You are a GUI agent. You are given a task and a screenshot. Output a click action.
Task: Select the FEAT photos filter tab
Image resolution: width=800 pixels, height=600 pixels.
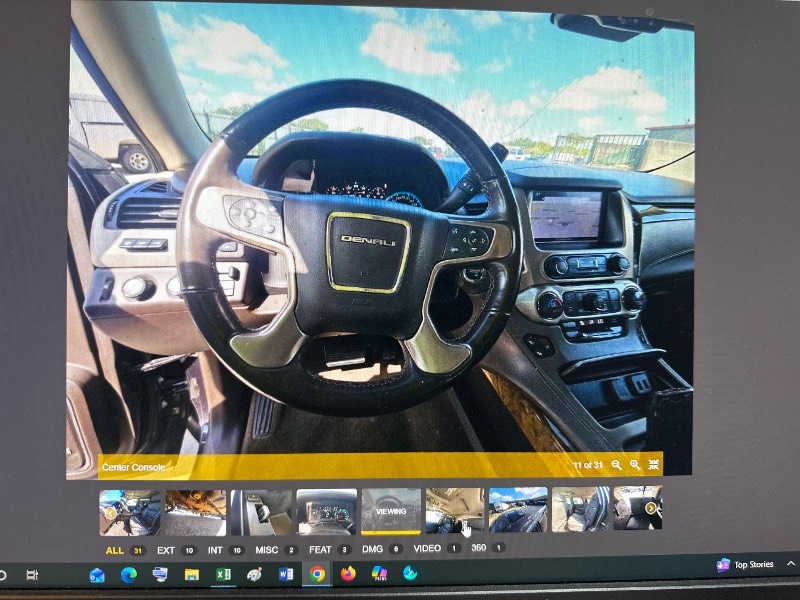(x=329, y=549)
